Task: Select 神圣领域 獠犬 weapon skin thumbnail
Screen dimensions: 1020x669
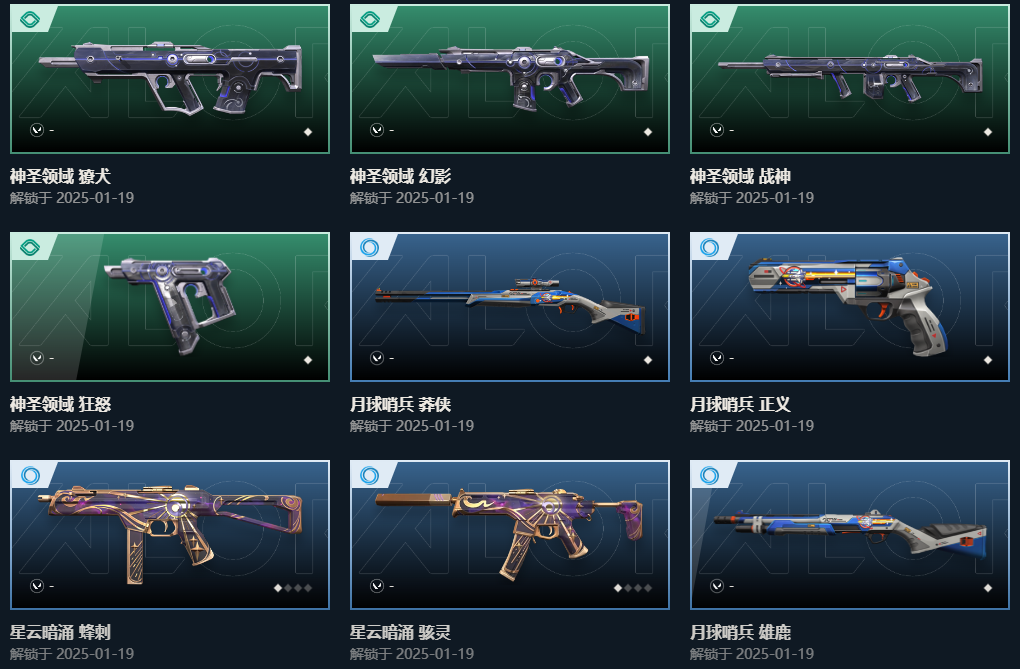Action: click(x=170, y=79)
